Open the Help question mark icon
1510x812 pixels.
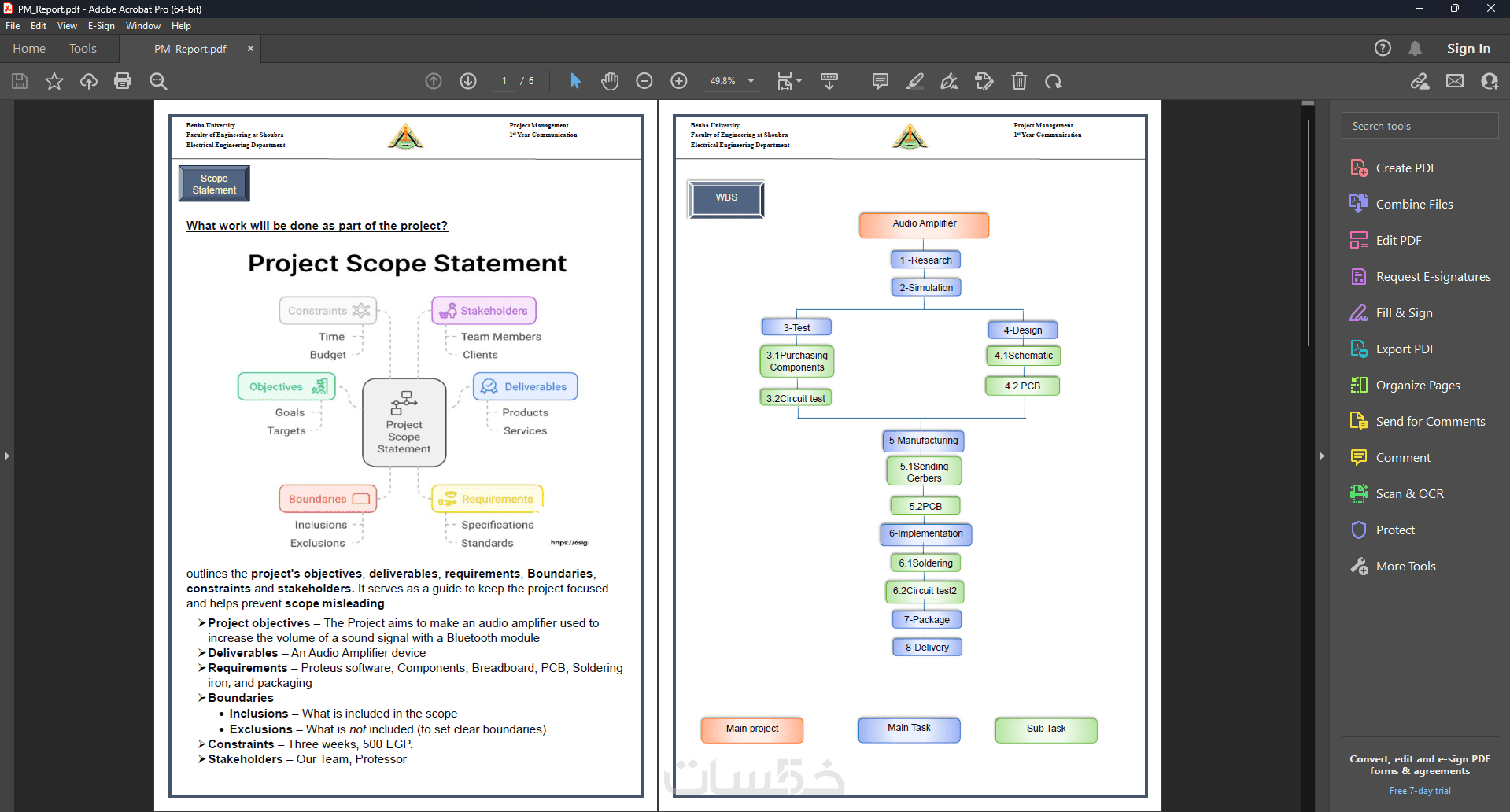1383,48
